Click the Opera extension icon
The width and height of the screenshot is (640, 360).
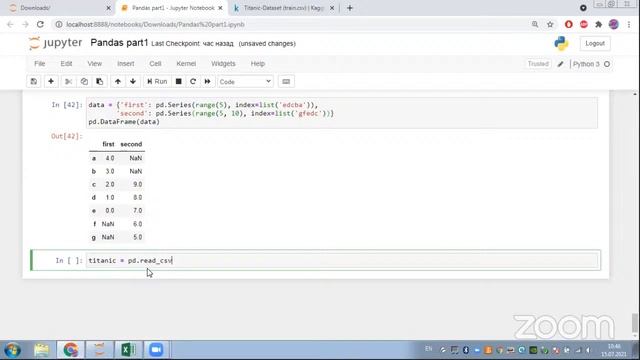pos(569,24)
